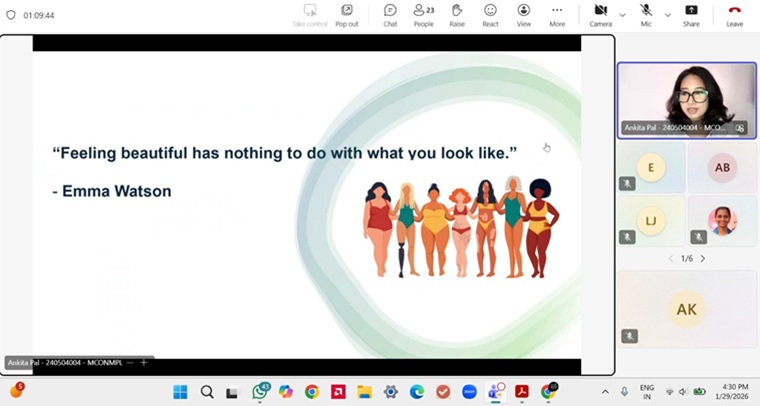Image resolution: width=760 pixels, height=406 pixels.
Task: Click the AK participant tile
Action: 686,309
